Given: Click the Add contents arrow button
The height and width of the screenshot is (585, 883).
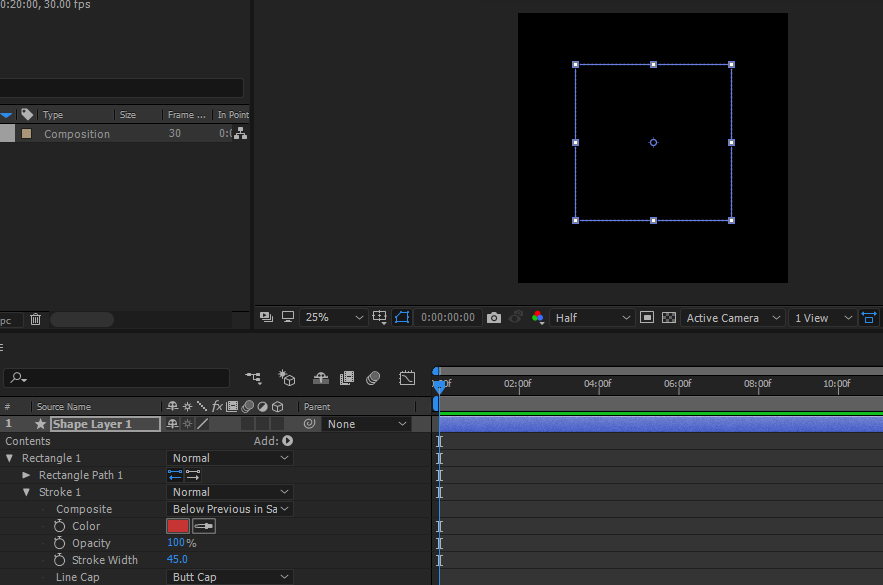Looking at the screenshot, I should pos(288,441).
